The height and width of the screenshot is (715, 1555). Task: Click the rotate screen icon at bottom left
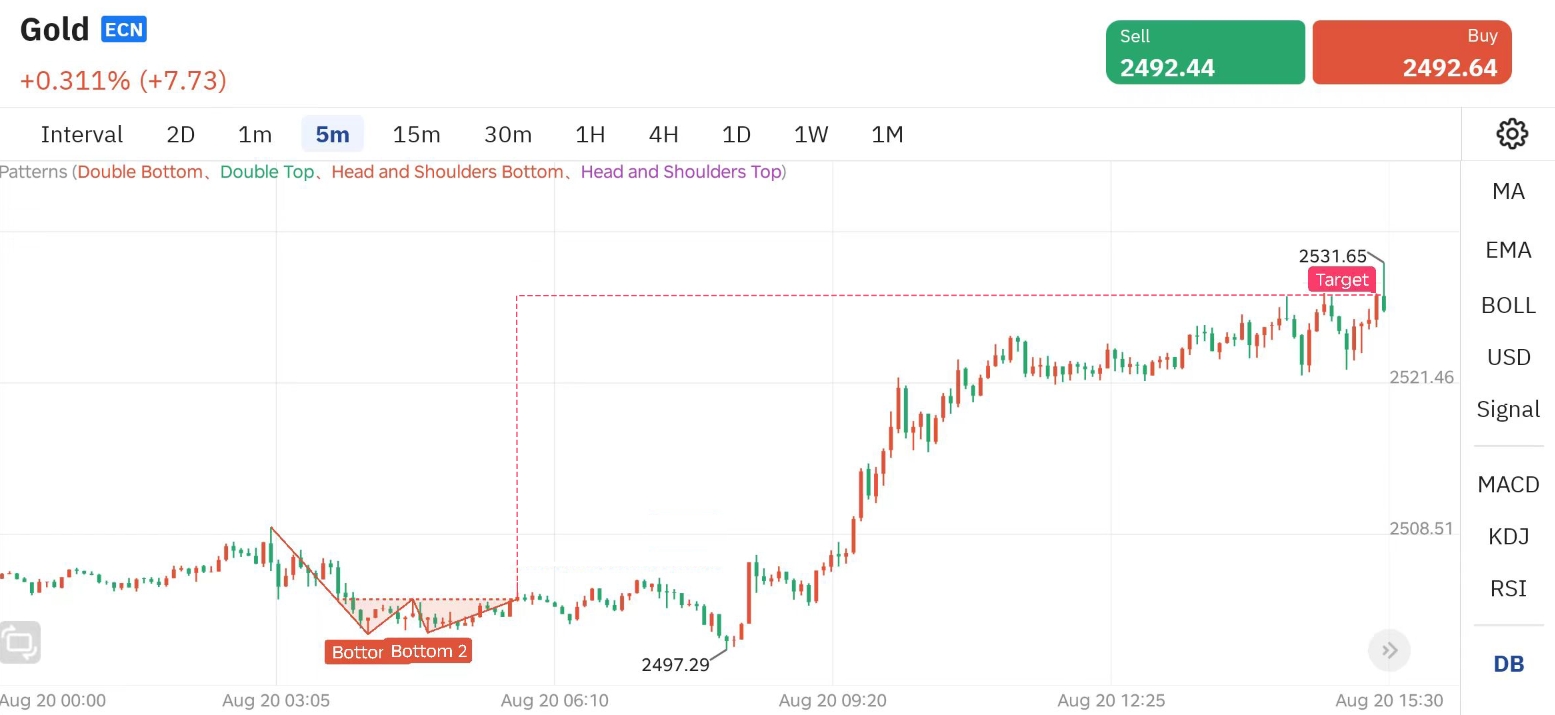pos(21,642)
